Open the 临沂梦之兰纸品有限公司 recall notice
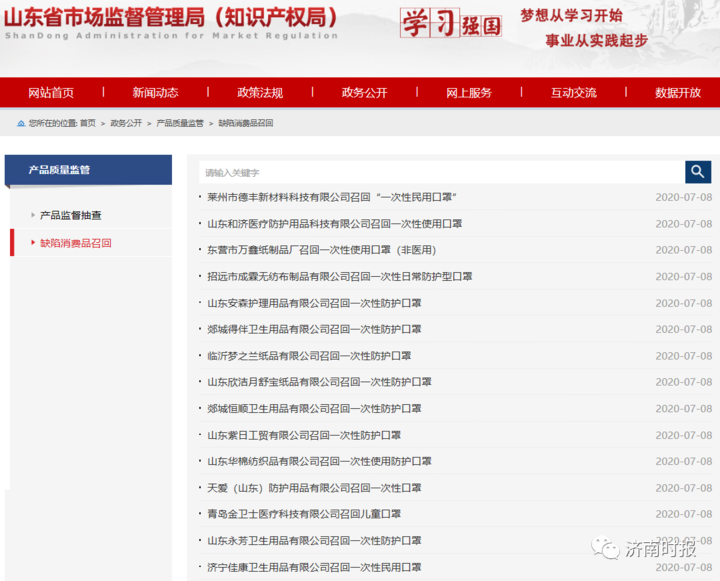This screenshot has height=581, width=720. (309, 356)
